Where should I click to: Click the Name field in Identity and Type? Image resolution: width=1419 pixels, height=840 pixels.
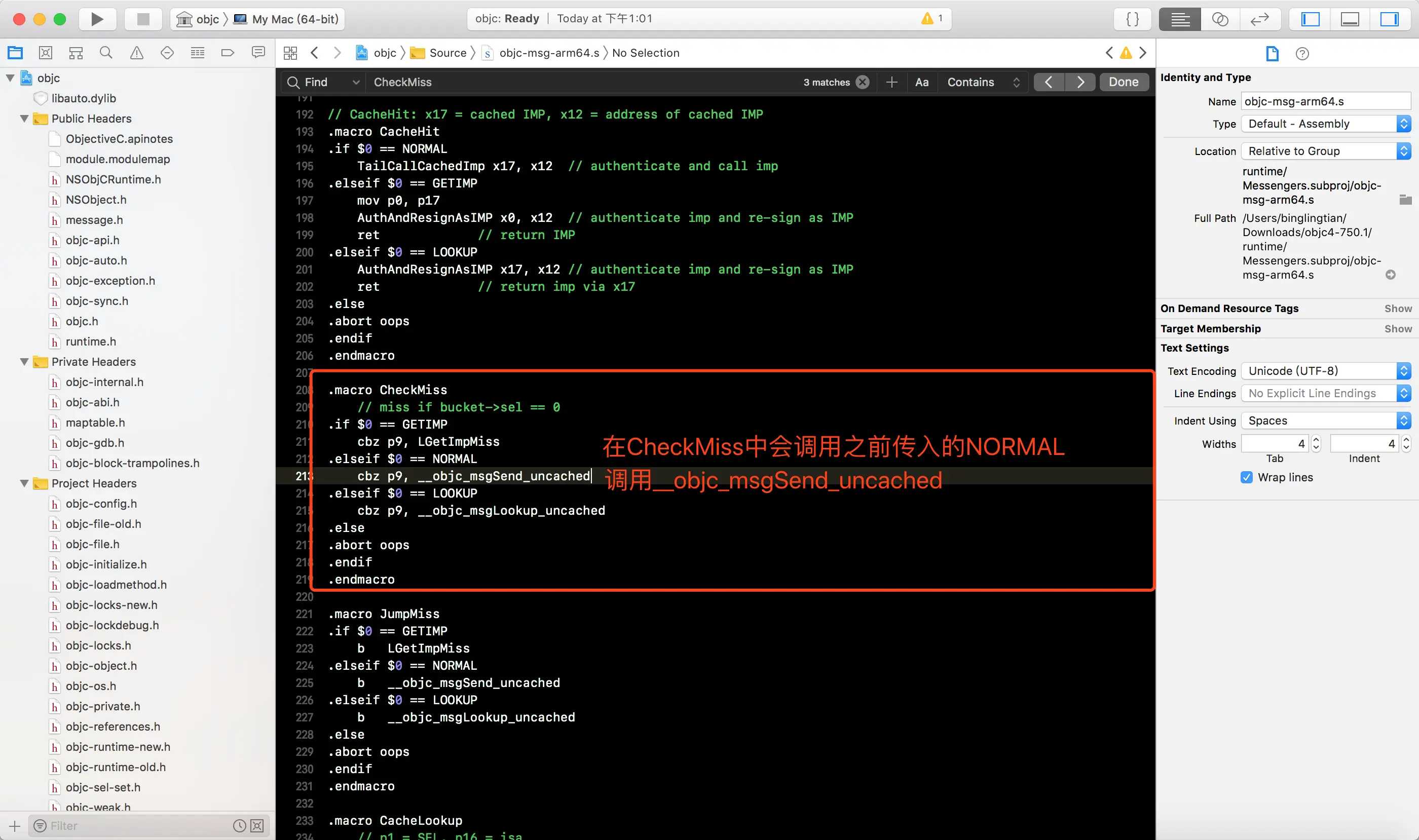coord(1325,101)
